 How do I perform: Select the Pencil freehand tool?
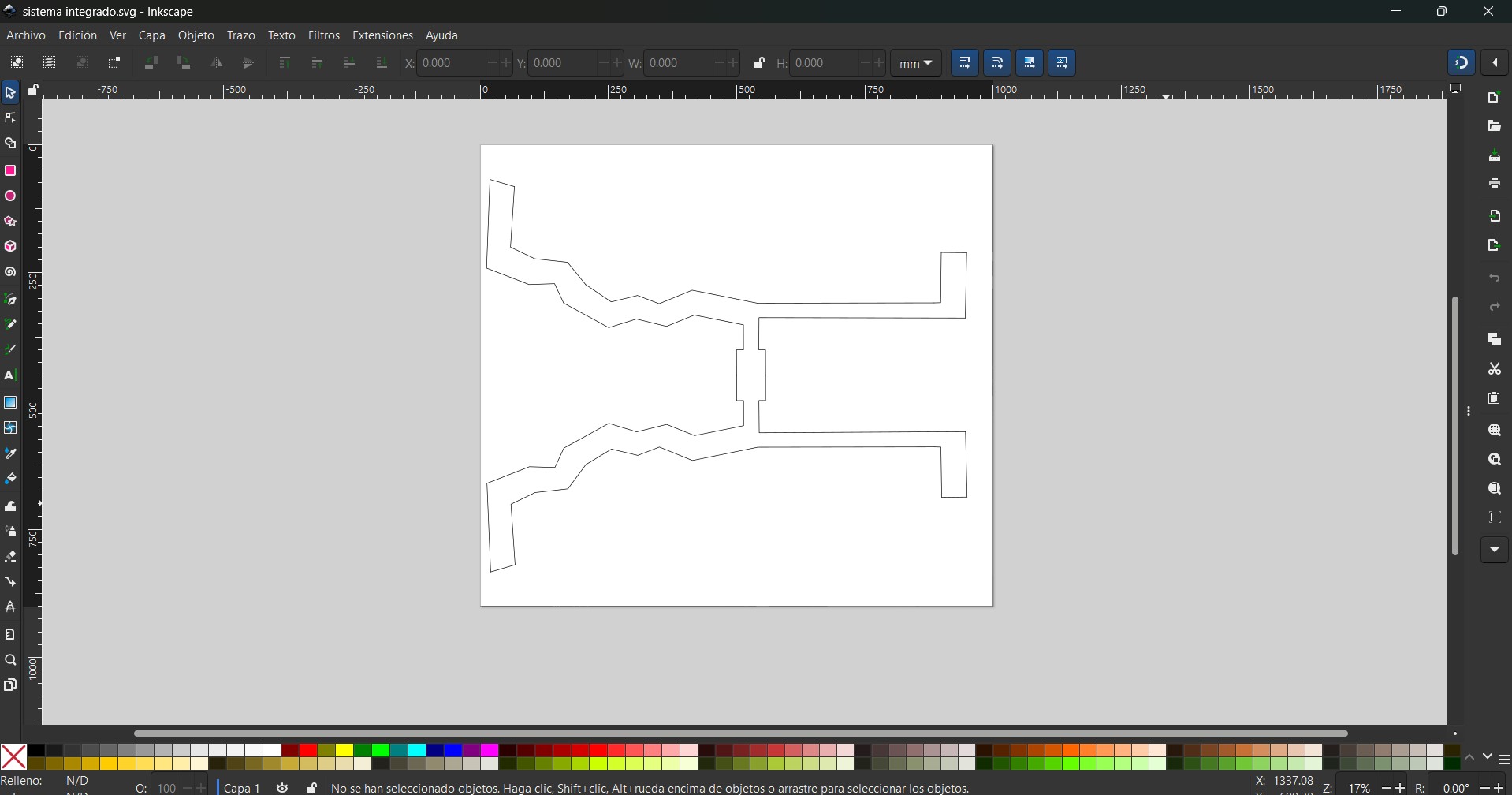pyautogui.click(x=10, y=324)
